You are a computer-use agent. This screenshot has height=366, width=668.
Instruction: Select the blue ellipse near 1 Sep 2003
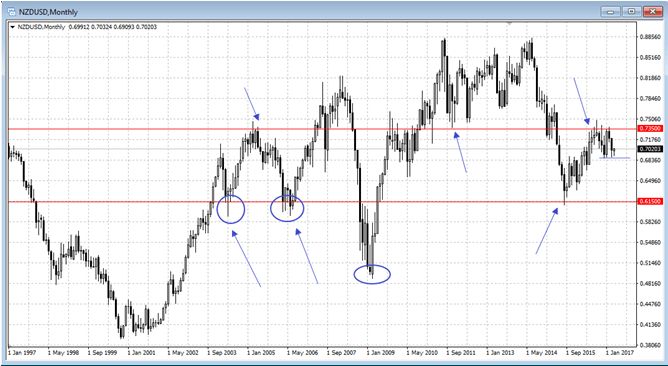click(231, 209)
